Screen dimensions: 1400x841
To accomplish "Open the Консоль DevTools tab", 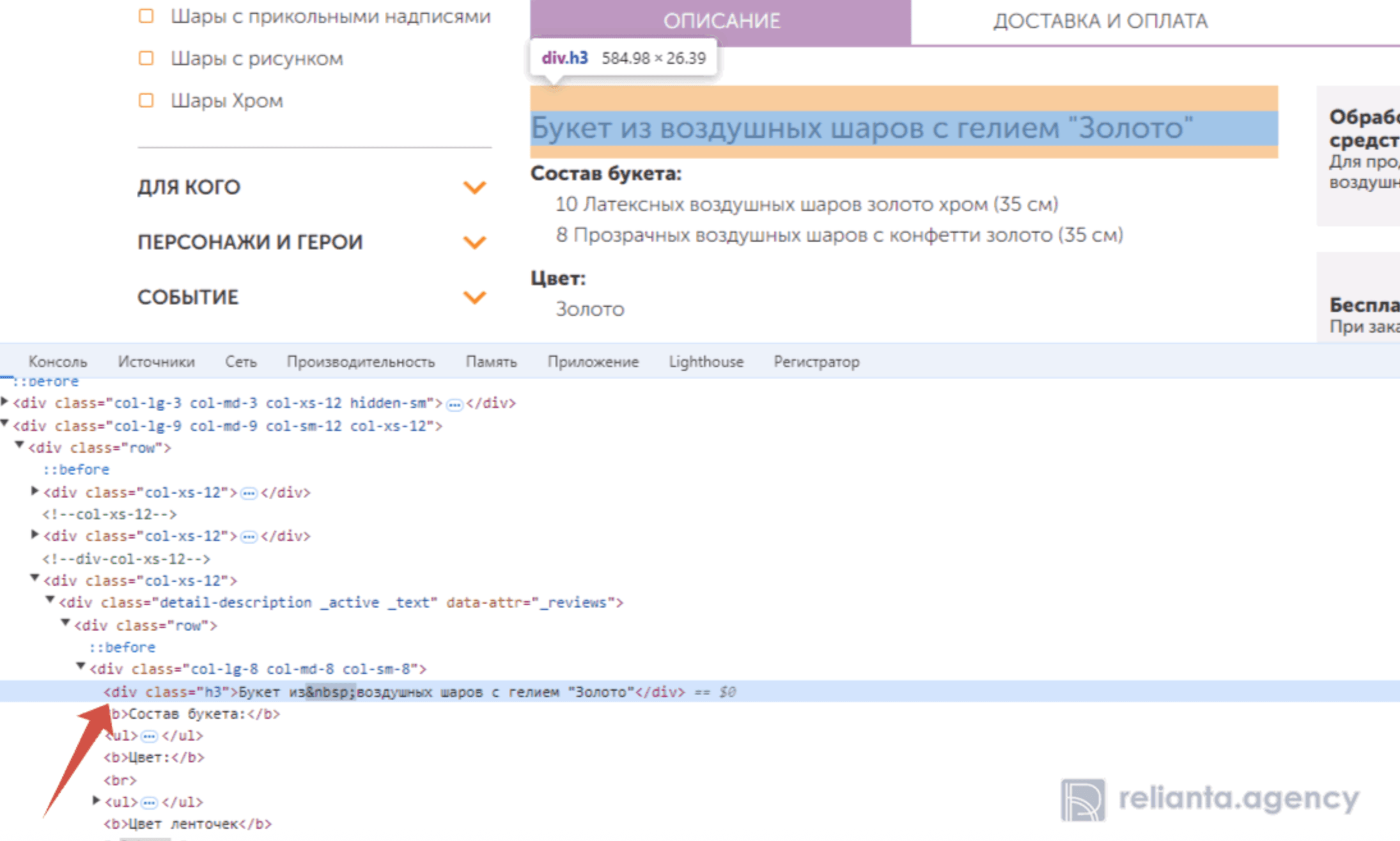I will tap(58, 362).
